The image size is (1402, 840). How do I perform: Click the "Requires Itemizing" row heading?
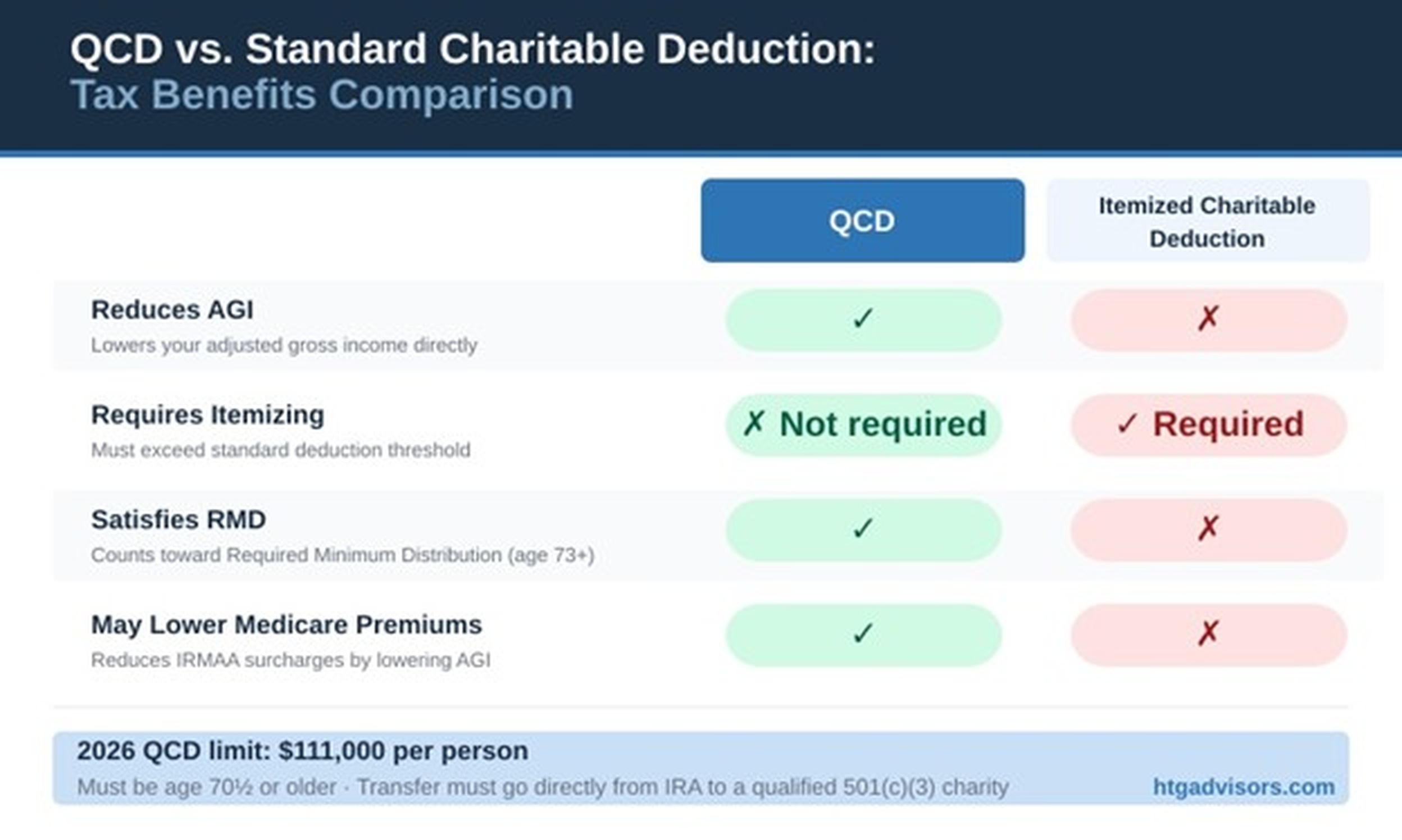click(x=208, y=415)
